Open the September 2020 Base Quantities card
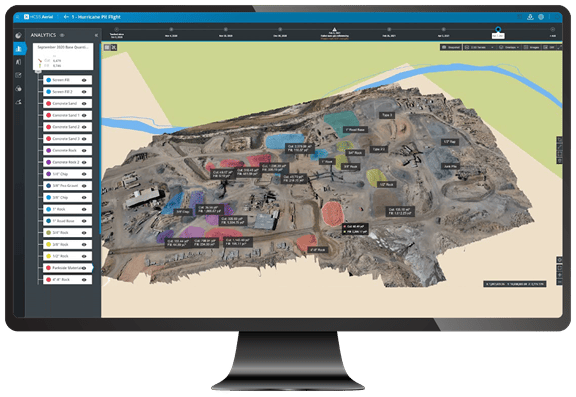Viewport: 576px width, 397px height. [x=63, y=57]
